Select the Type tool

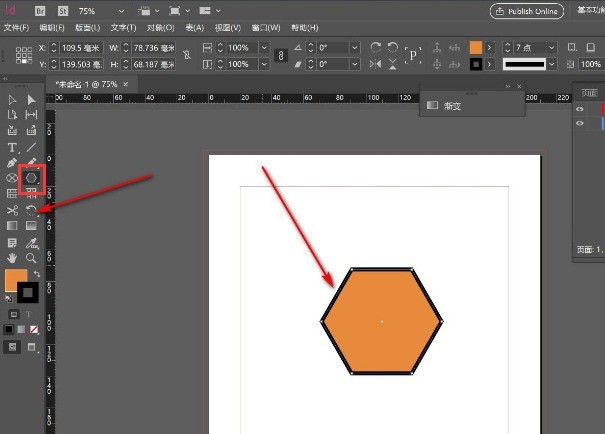pos(12,147)
